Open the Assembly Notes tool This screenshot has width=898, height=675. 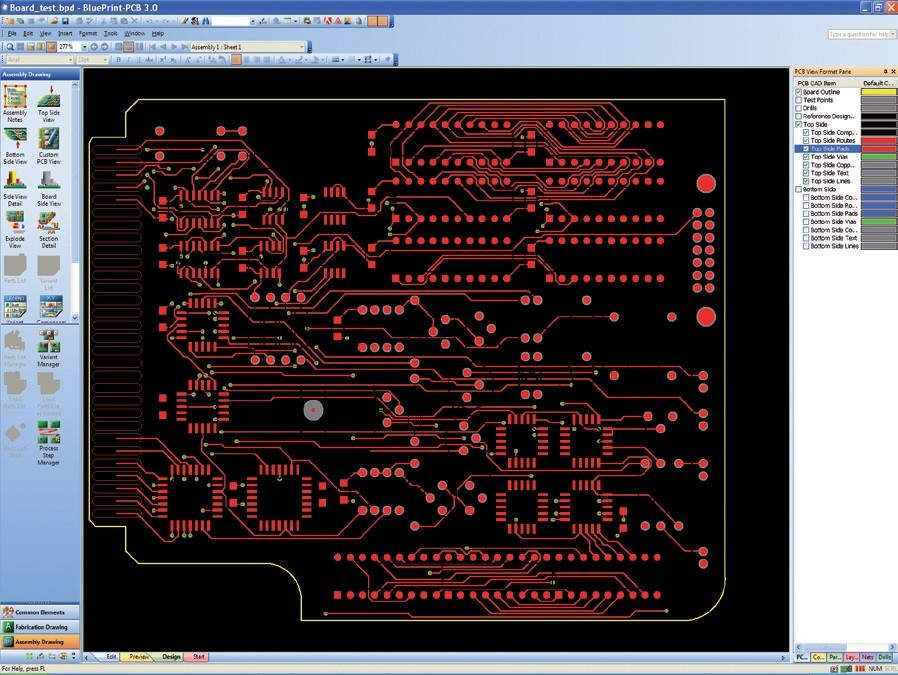(x=15, y=103)
